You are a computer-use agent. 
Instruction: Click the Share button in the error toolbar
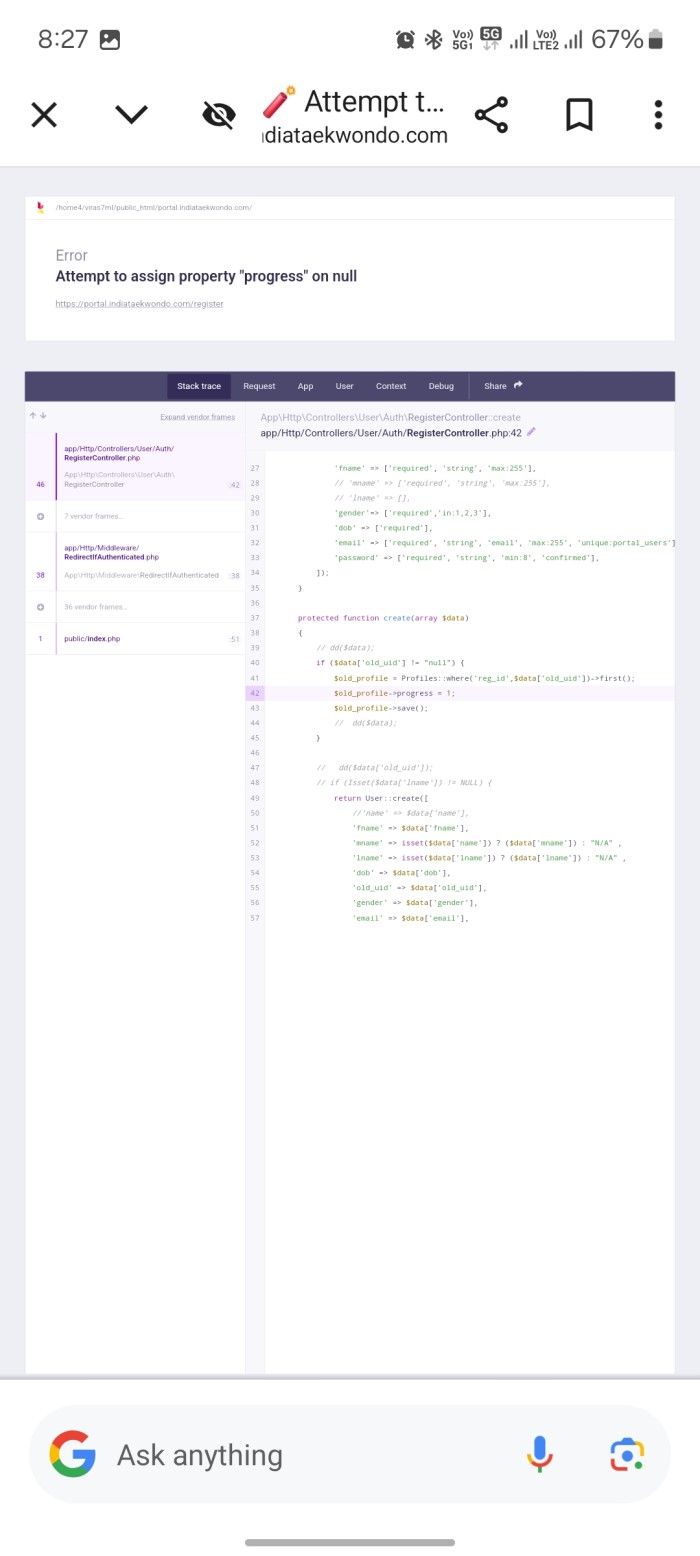[x=503, y=386]
